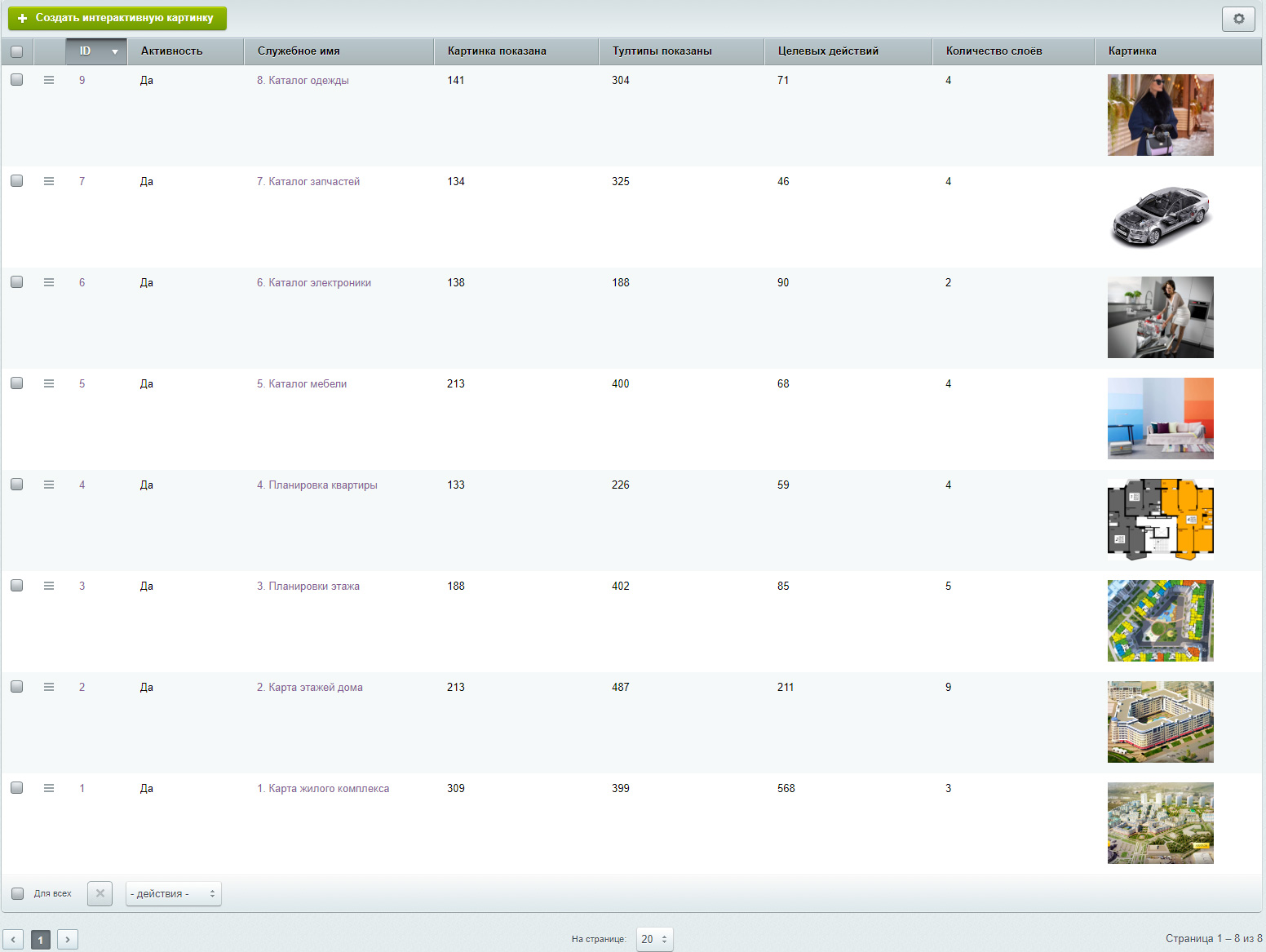Open the 5. Каталог мебели link
Viewport: 1266px width, 952px height.
[302, 383]
